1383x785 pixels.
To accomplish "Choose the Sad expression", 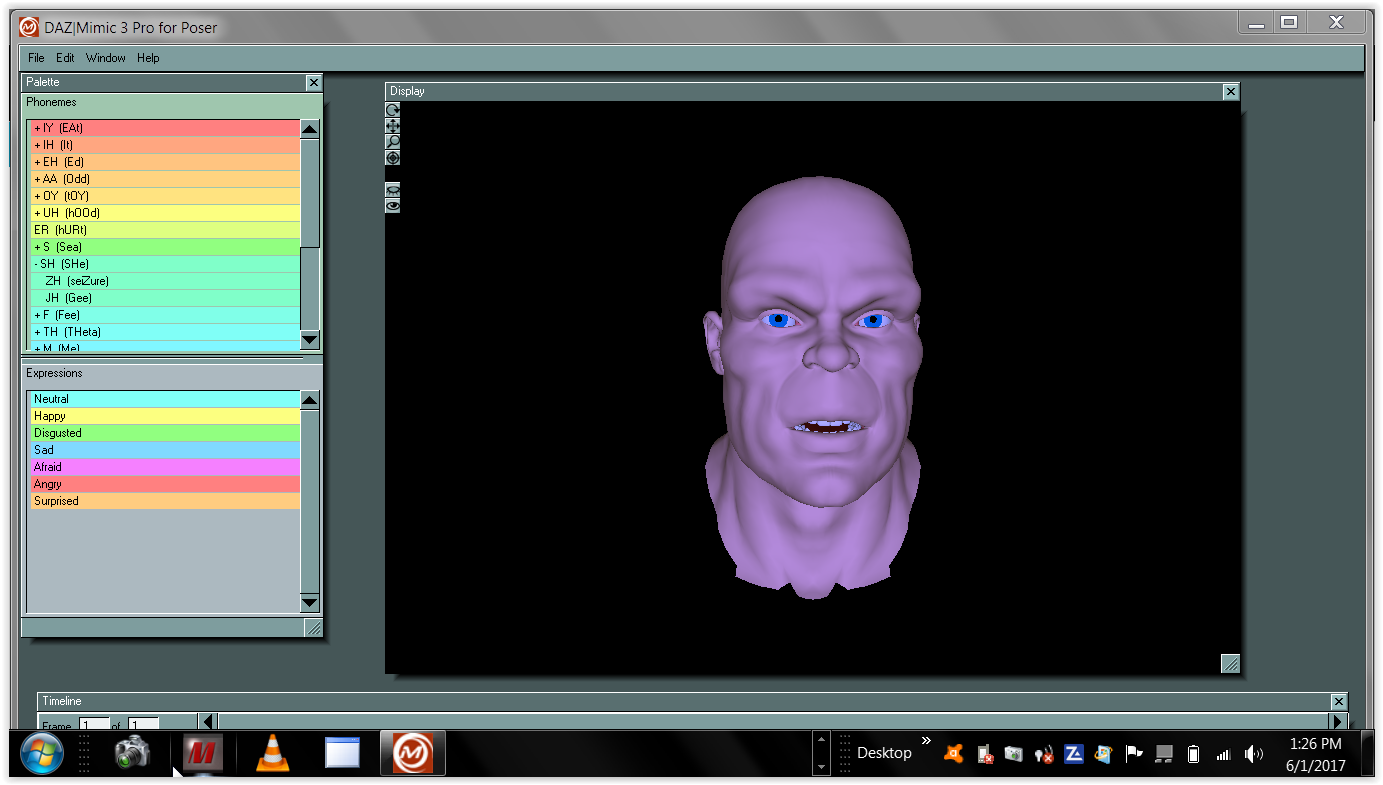I will pyautogui.click(x=165, y=450).
